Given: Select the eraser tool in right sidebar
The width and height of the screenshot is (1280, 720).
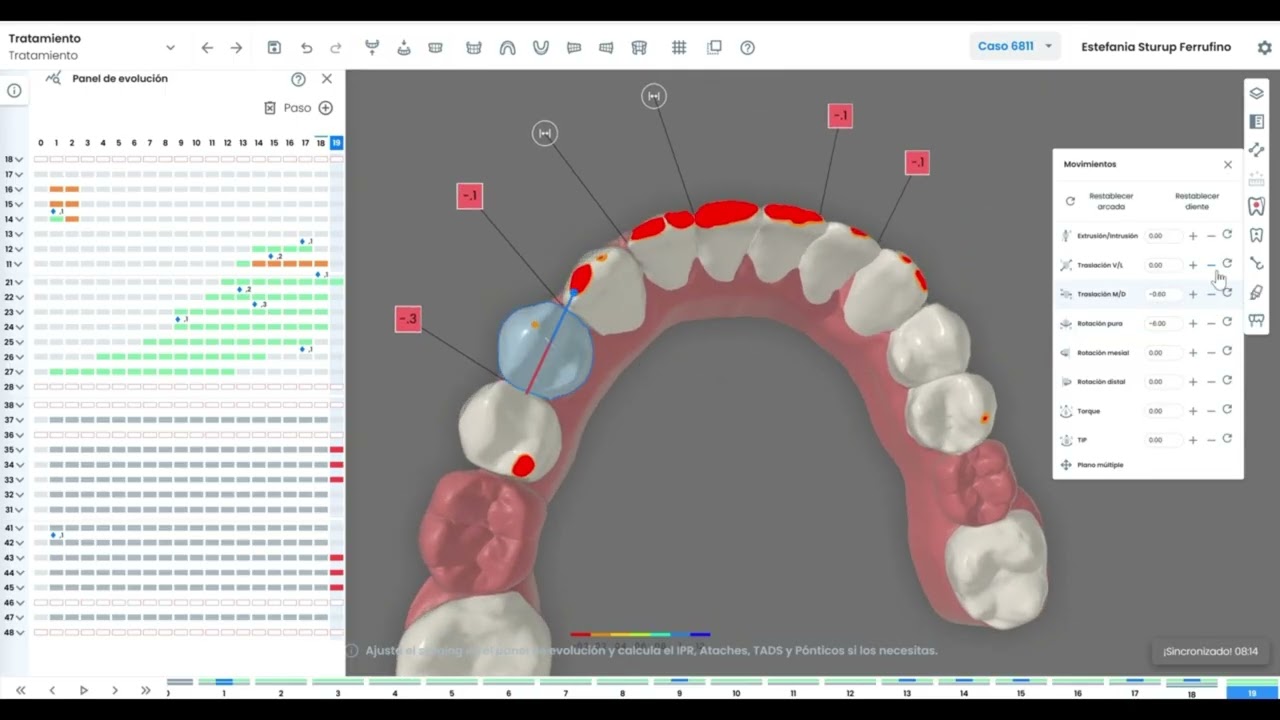Looking at the screenshot, I should point(1256,292).
